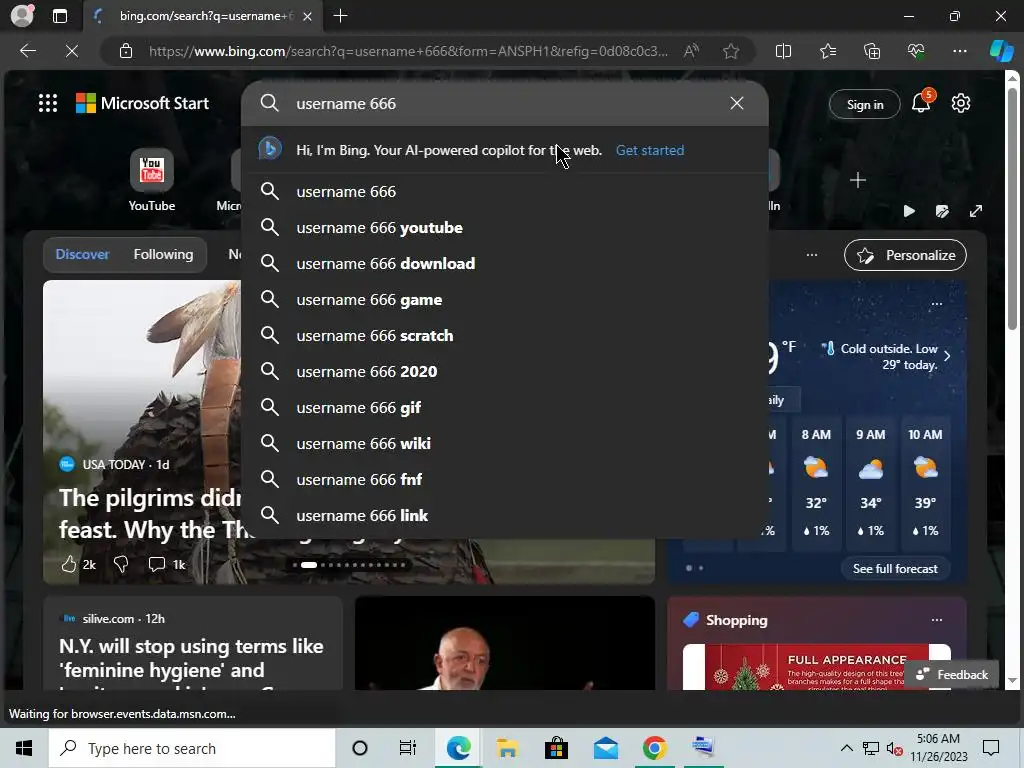Open See full forecast
This screenshot has width=1024, height=768.
click(895, 569)
